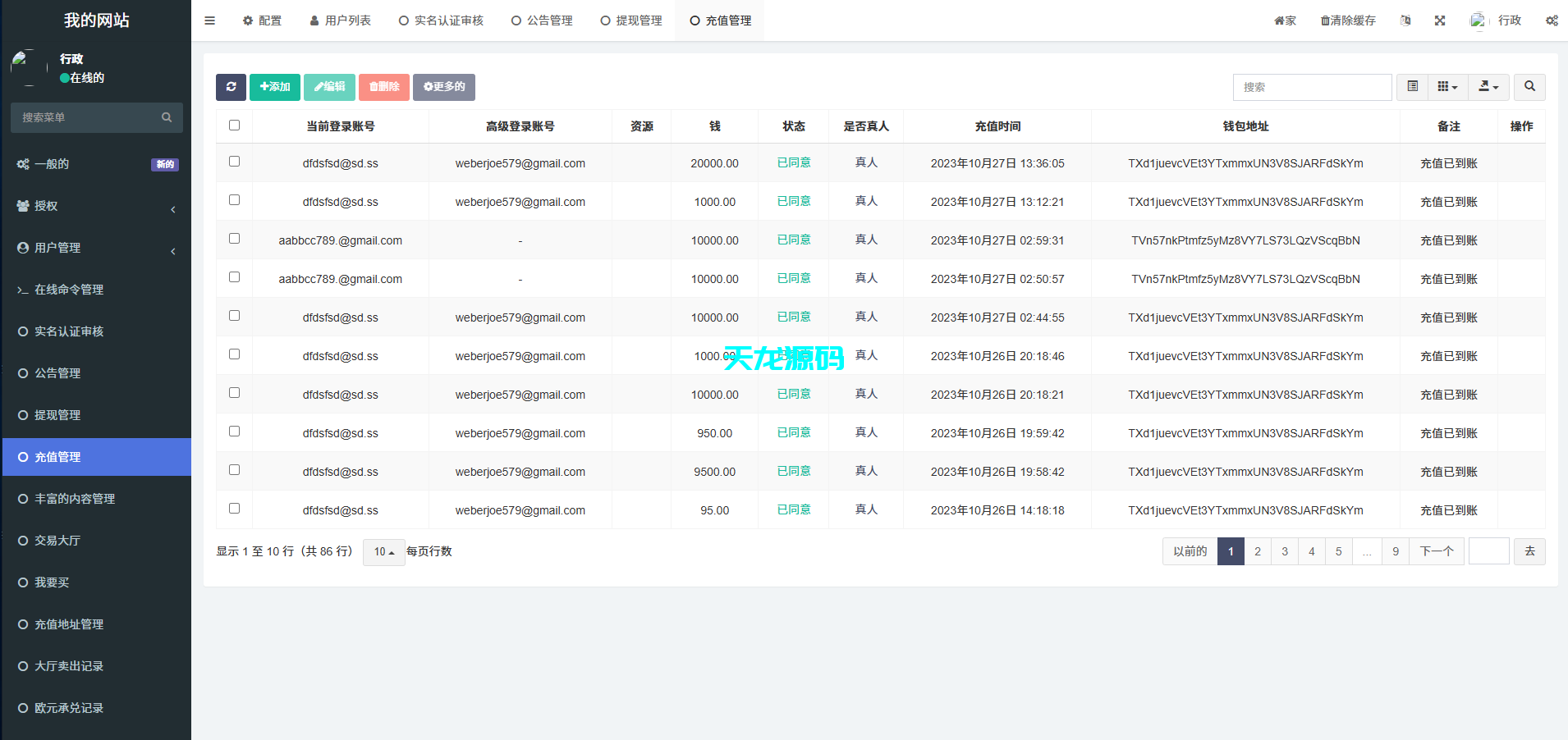Check the select-all checkbox in table header
This screenshot has height=740, width=1568.
[234, 125]
